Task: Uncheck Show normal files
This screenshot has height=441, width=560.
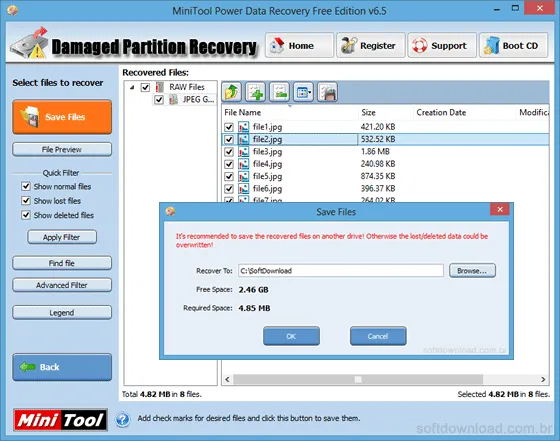Action: [26, 186]
